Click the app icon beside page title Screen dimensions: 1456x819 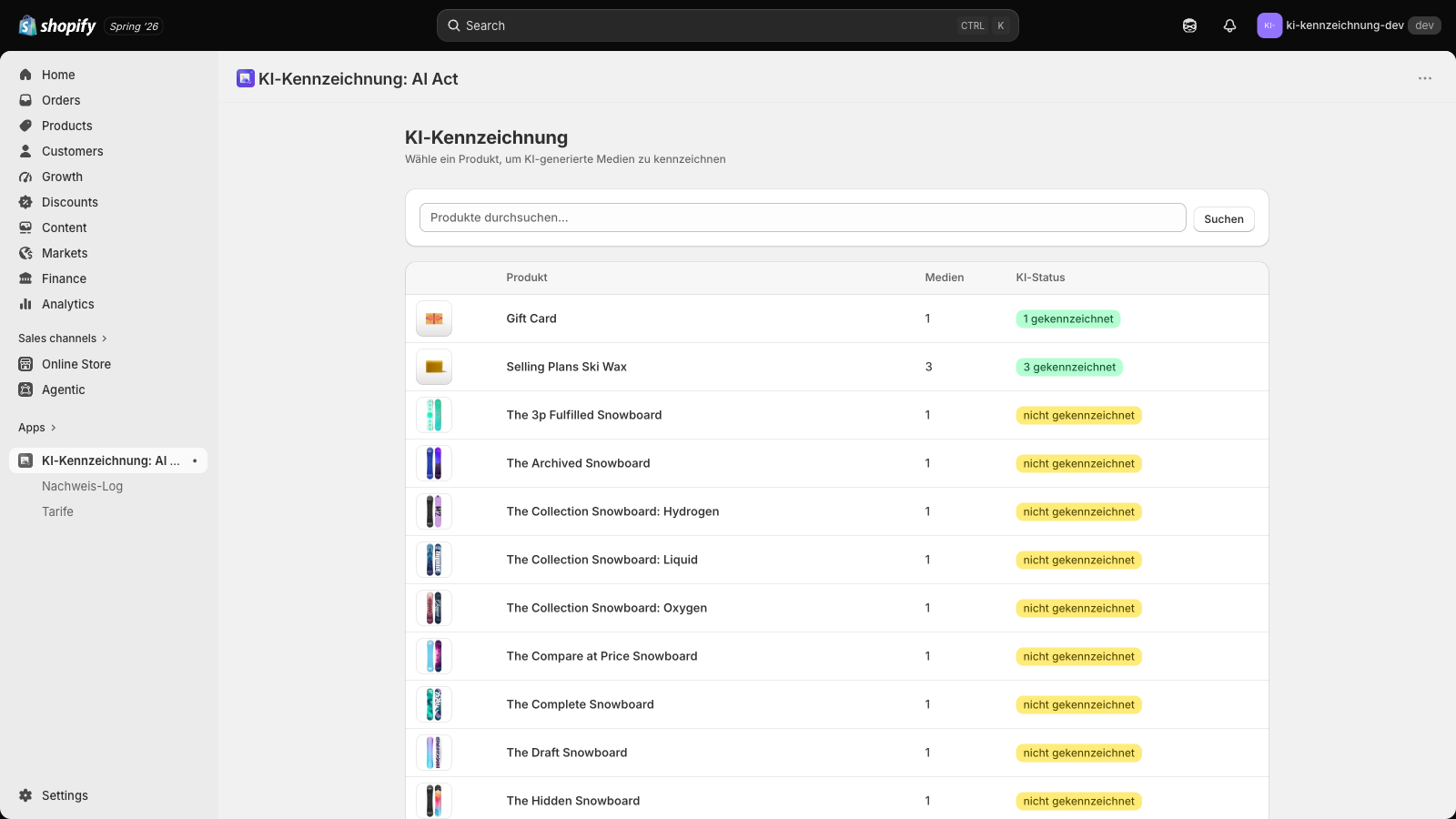point(246,78)
